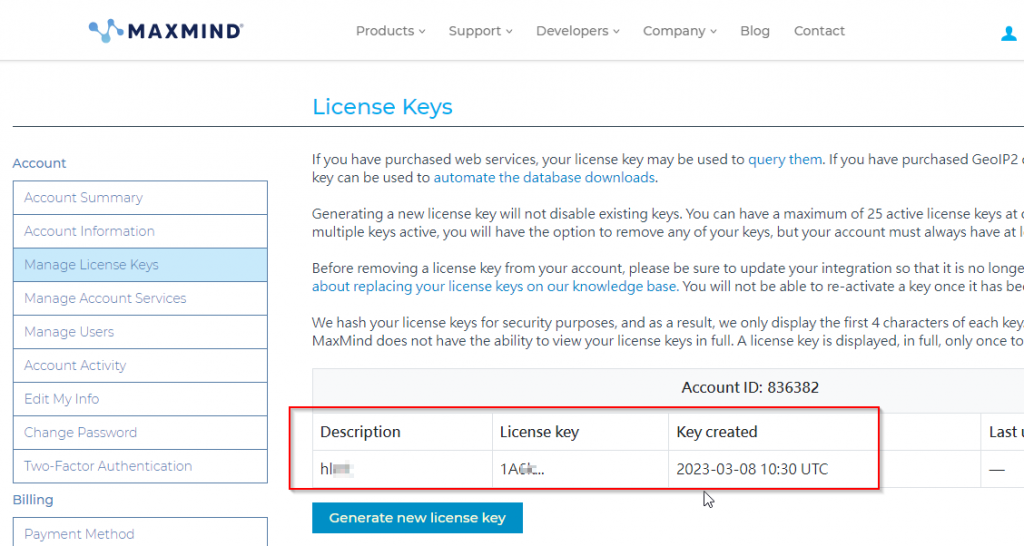Select the '2023-03-08 10:30 UTC' cell
This screenshot has width=1024, height=546.
click(x=824, y=469)
